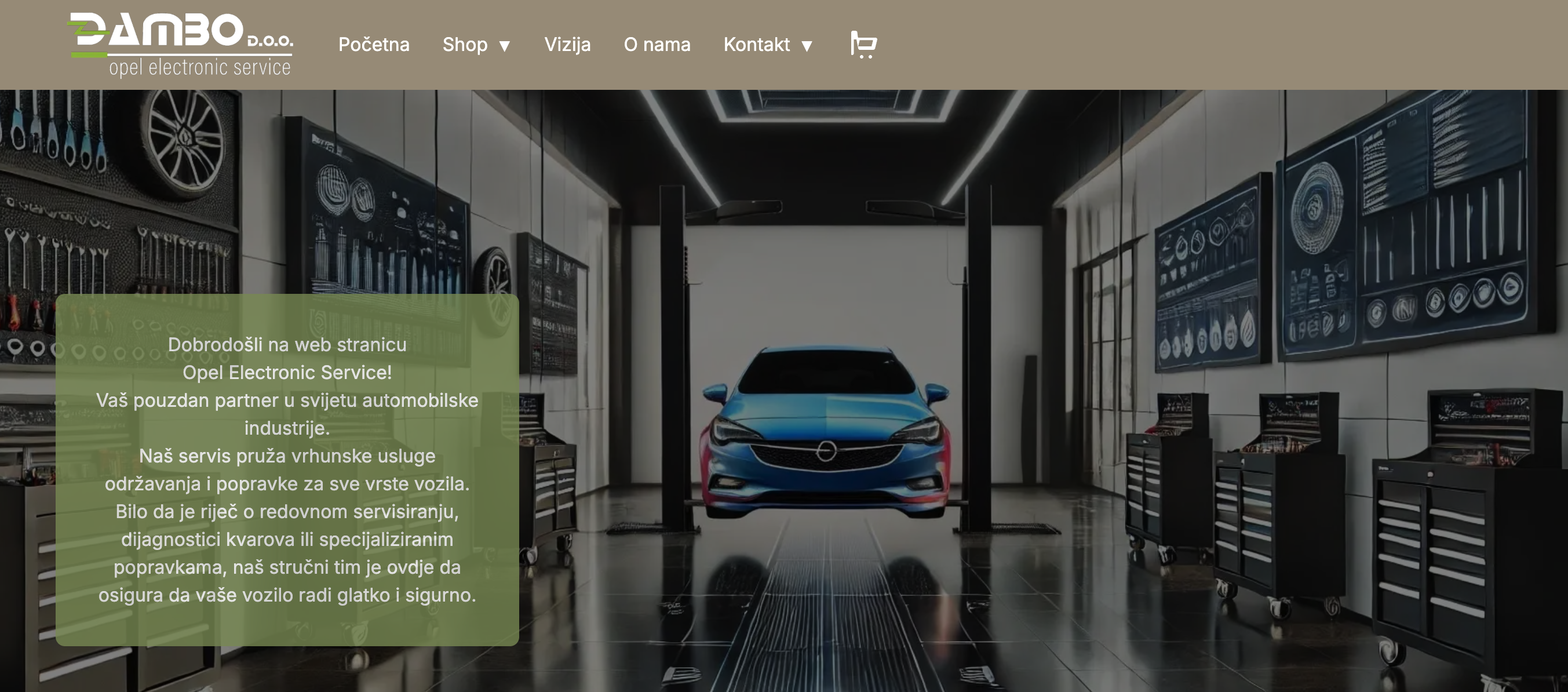Click the 'Dobrodošli na web stranicu' heading
The width and height of the screenshot is (1568, 692).
click(287, 344)
